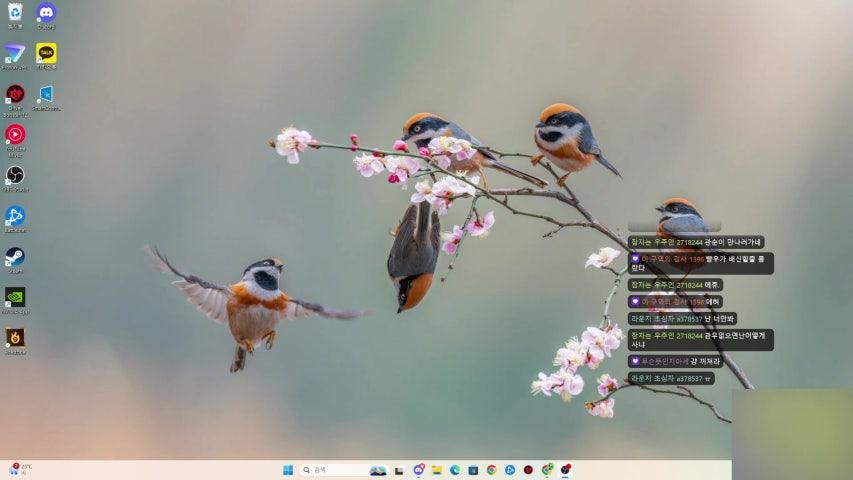Open the NVIDIA app desktop shortcut

(x=15, y=300)
